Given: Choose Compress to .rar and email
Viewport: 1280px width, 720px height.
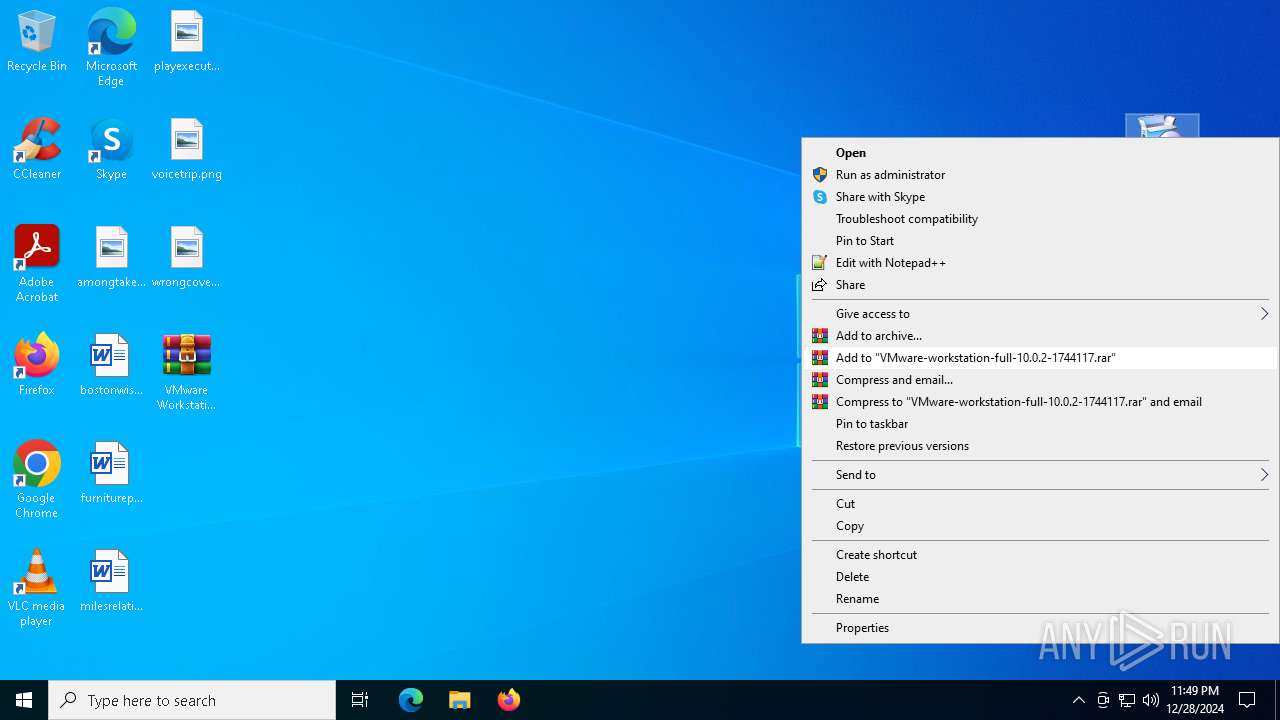Looking at the screenshot, I should click(x=1040, y=402).
